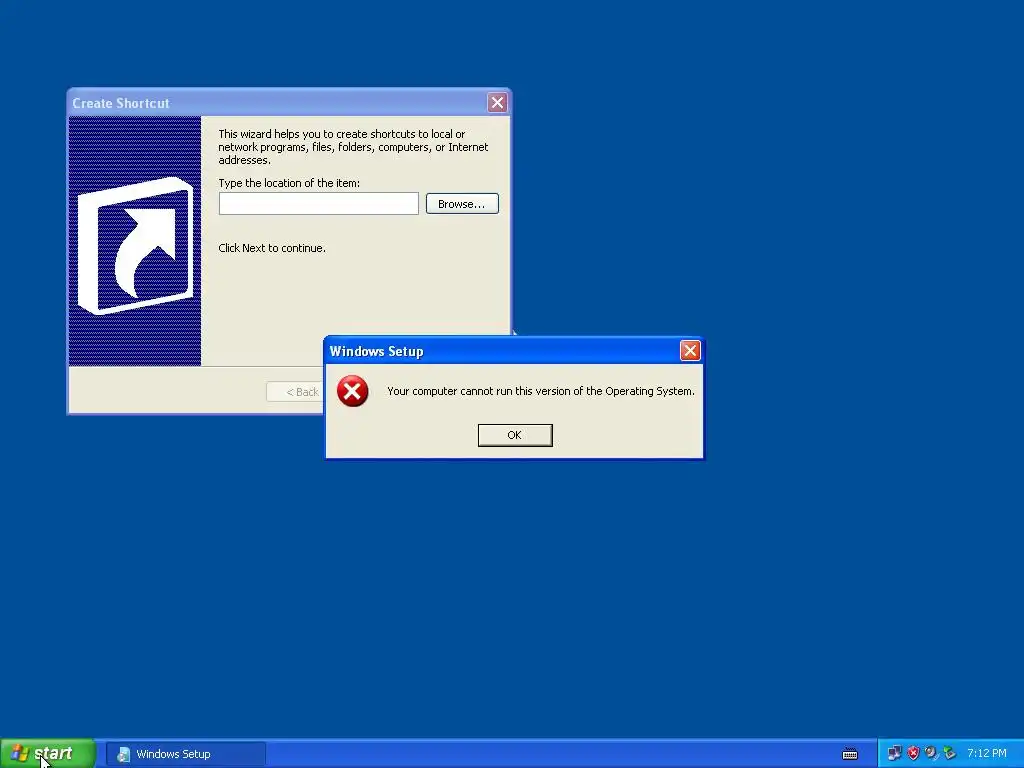The width and height of the screenshot is (1024, 768).
Task: Click OK in the Windows Setup error dialog
Action: [515, 435]
